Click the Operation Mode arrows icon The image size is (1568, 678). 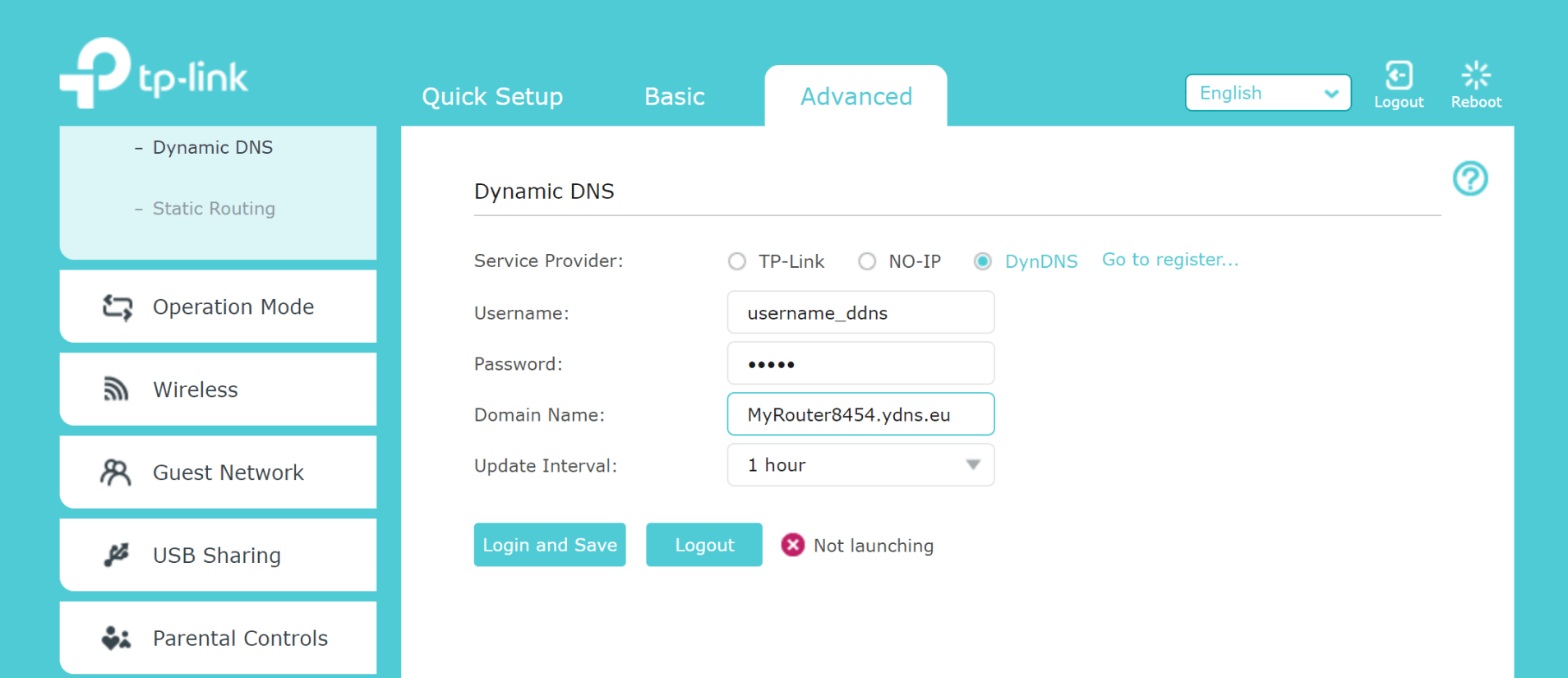(117, 307)
